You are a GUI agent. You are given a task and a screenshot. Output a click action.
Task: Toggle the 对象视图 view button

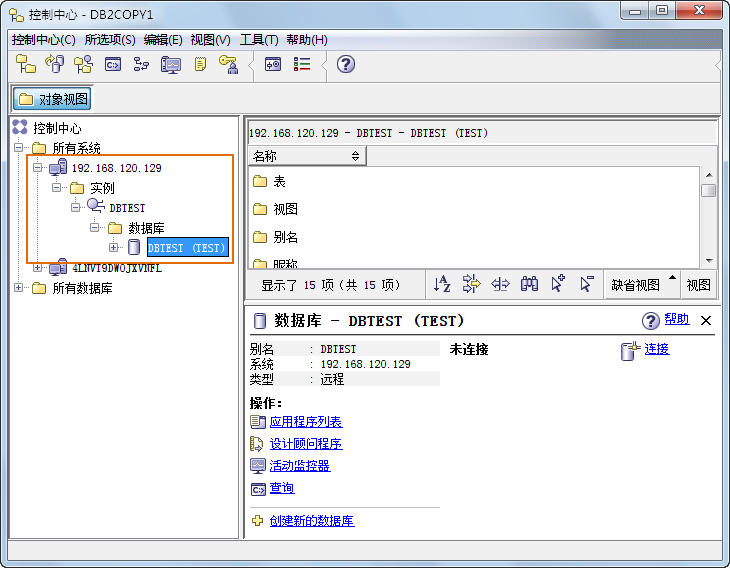coord(53,99)
